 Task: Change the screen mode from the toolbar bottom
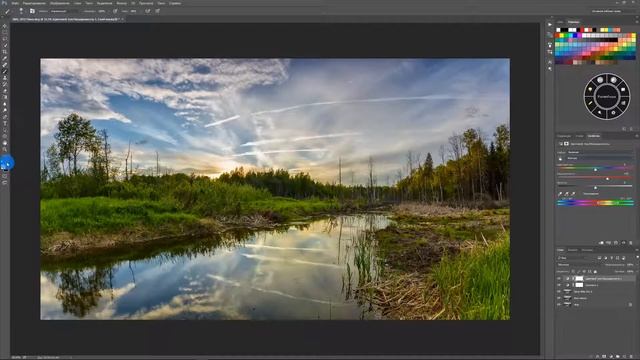pyautogui.click(x=4, y=182)
